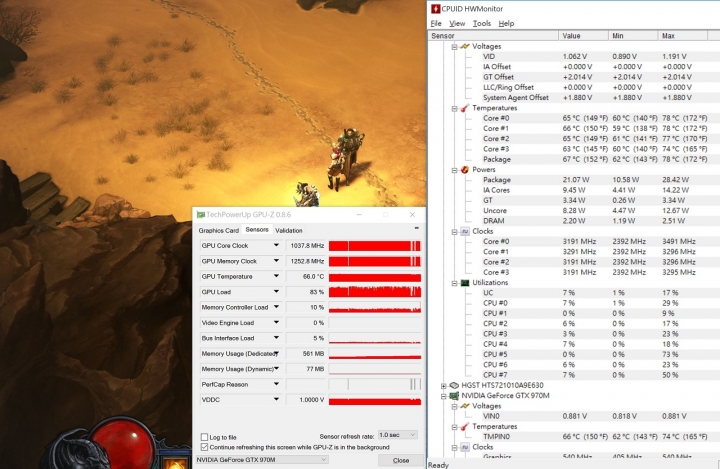The width and height of the screenshot is (720, 469).
Task: Open the GPU-Z hamburger menu icon
Action: 416,228
